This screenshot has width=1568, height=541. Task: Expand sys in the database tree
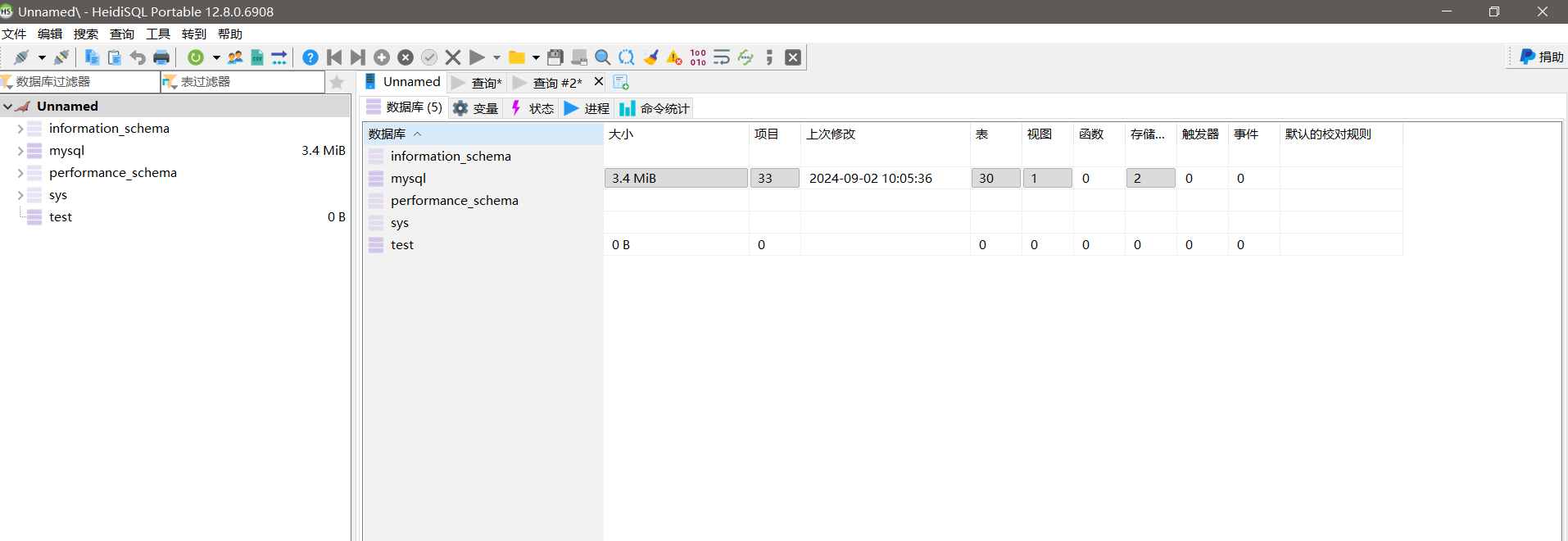tap(20, 195)
